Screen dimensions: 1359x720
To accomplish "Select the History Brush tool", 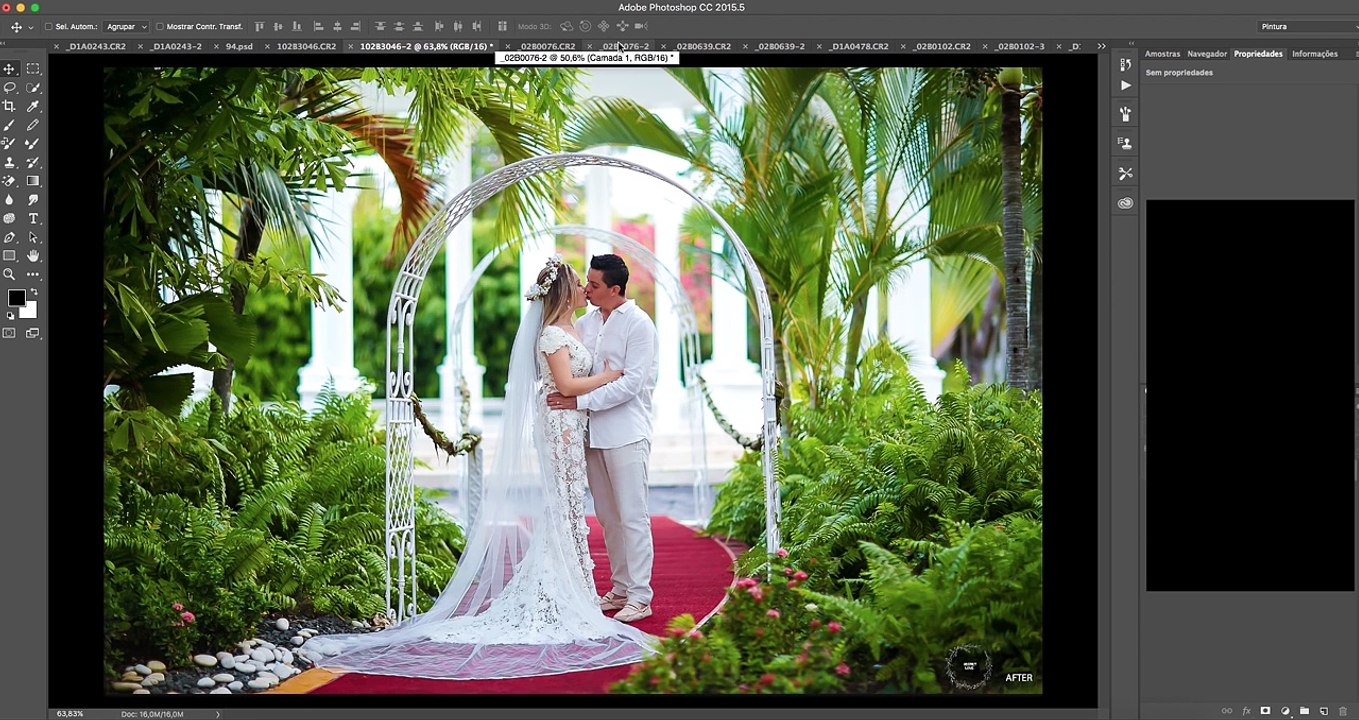I will click(33, 162).
